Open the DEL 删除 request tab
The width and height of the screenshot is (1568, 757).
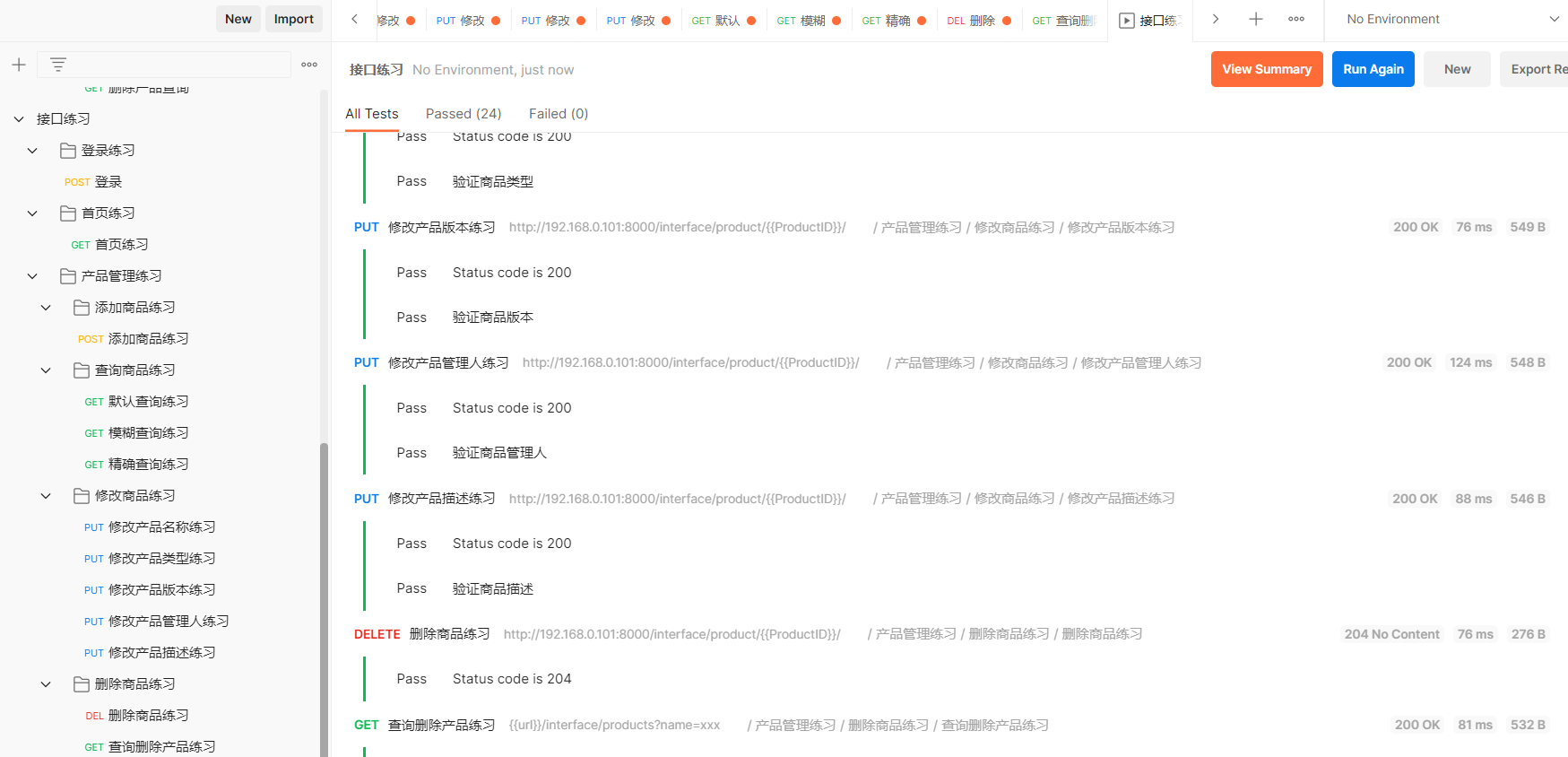pyautogui.click(x=979, y=21)
